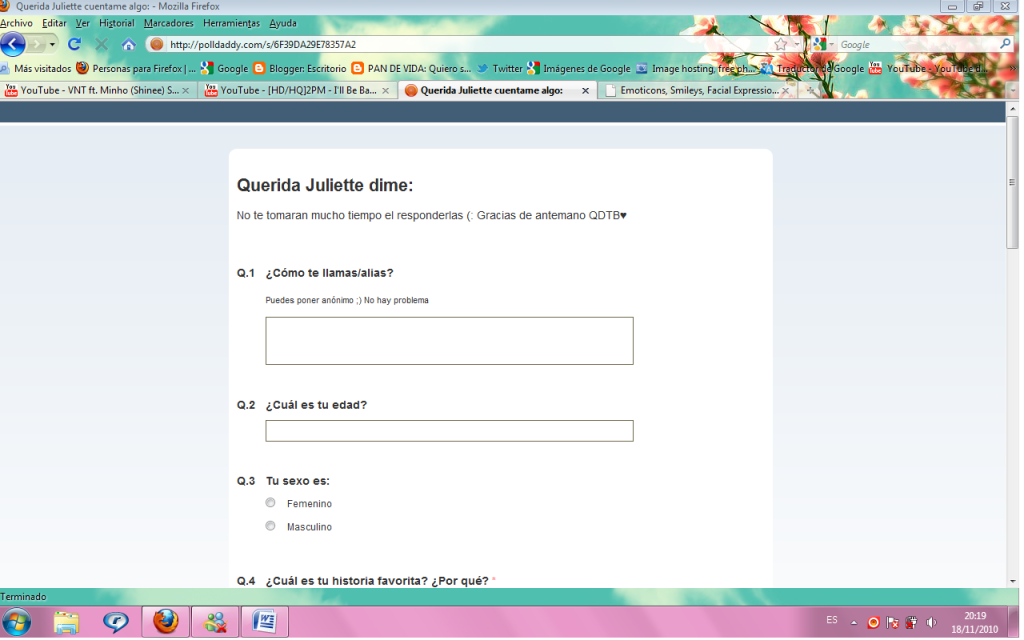1024x640 pixels.
Task: Open the YouTube bookmark in bookmarks bar
Action: (928, 69)
